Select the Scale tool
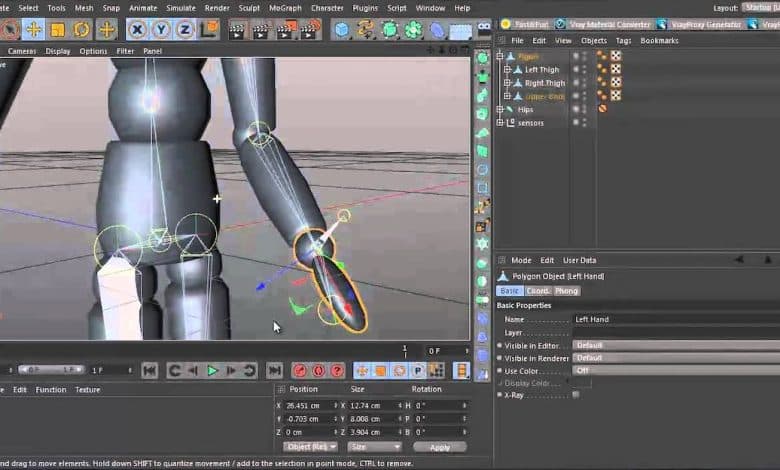The image size is (780, 470). coord(58,30)
